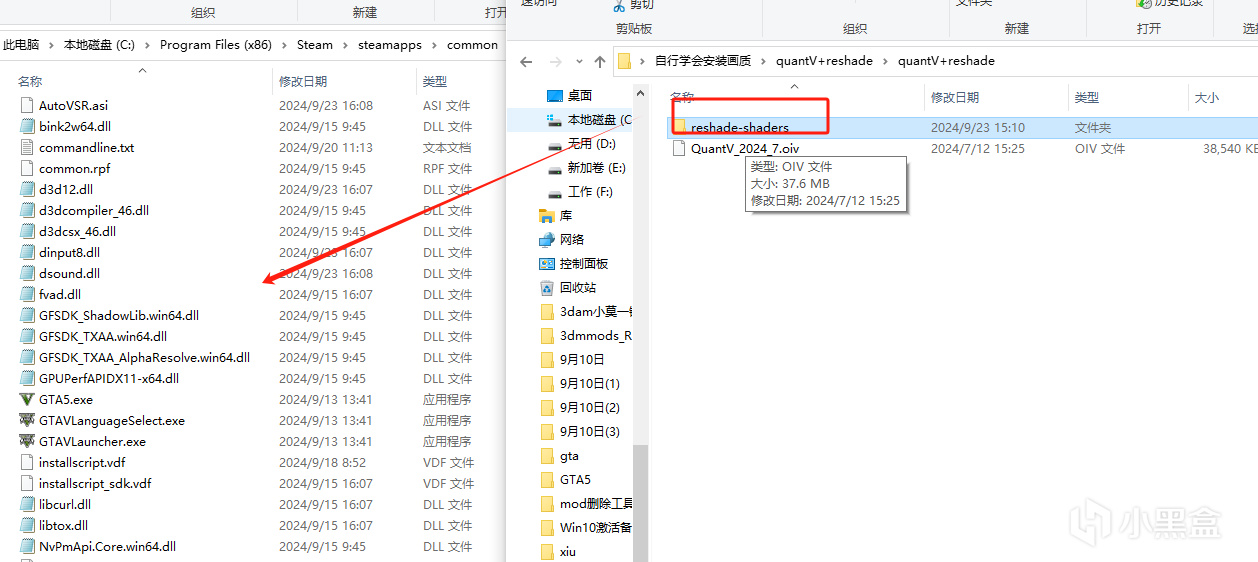Select 新加卷 (E:) drive icon
The image size is (1258, 562).
point(555,169)
